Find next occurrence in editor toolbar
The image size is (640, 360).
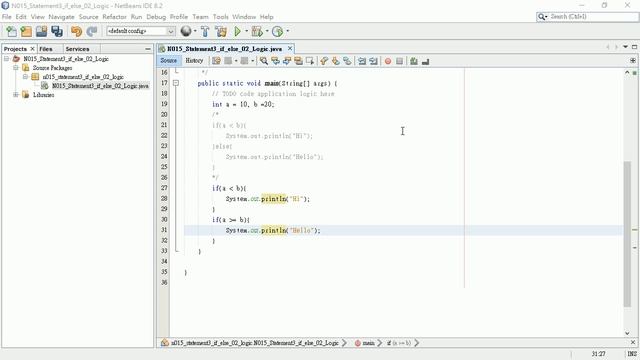(x=287, y=61)
